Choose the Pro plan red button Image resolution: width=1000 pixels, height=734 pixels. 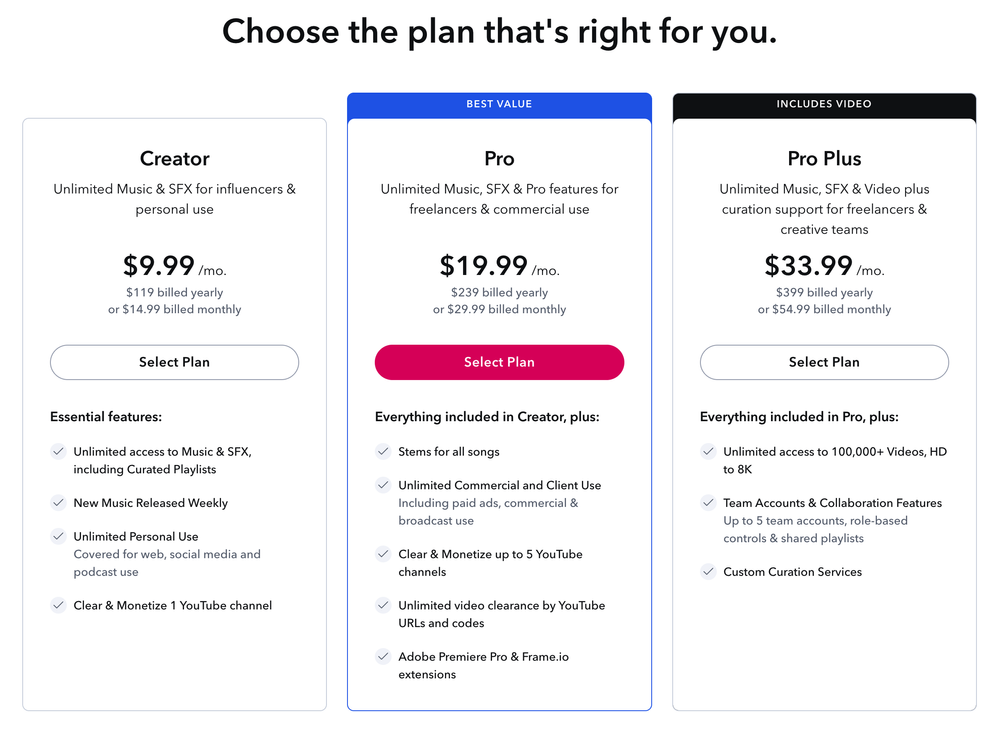pyautogui.click(x=499, y=362)
